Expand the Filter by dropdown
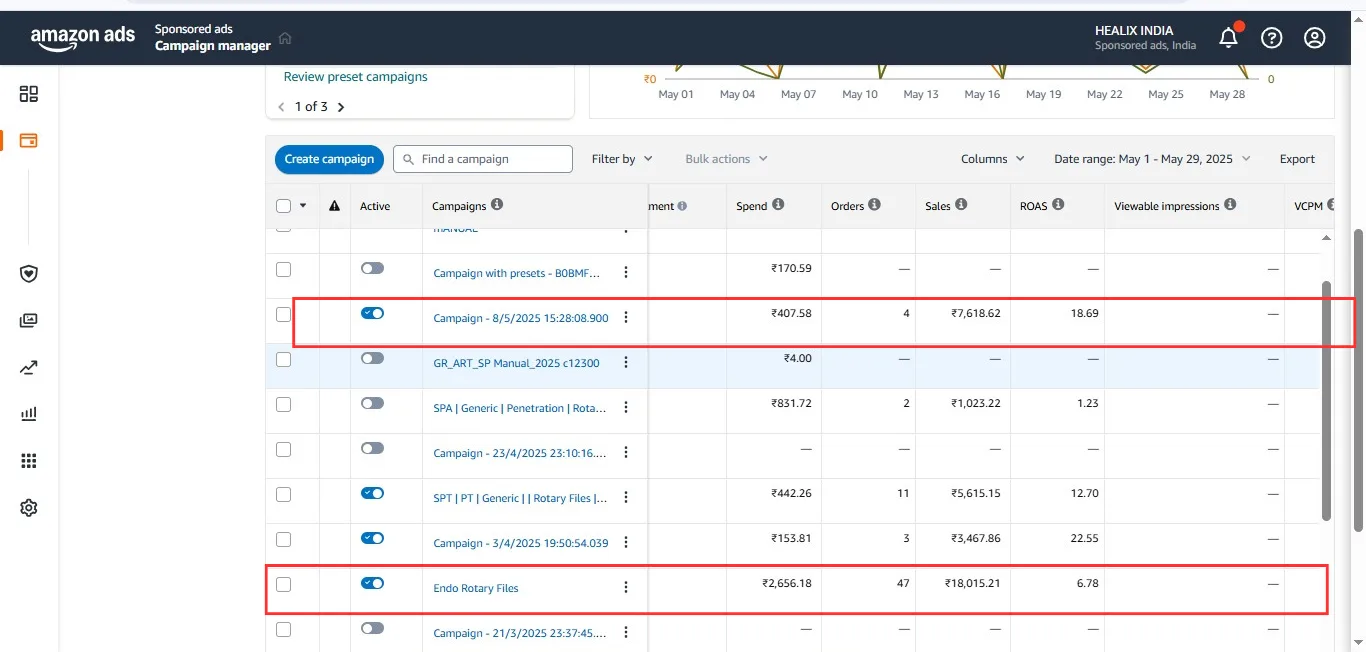 (x=622, y=159)
